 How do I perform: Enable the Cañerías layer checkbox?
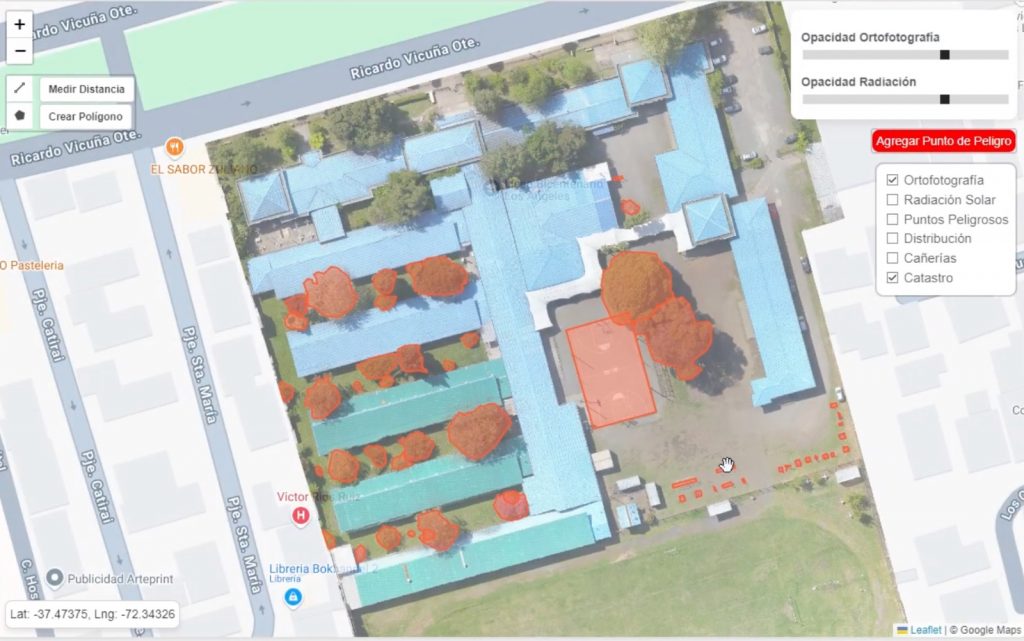point(893,258)
